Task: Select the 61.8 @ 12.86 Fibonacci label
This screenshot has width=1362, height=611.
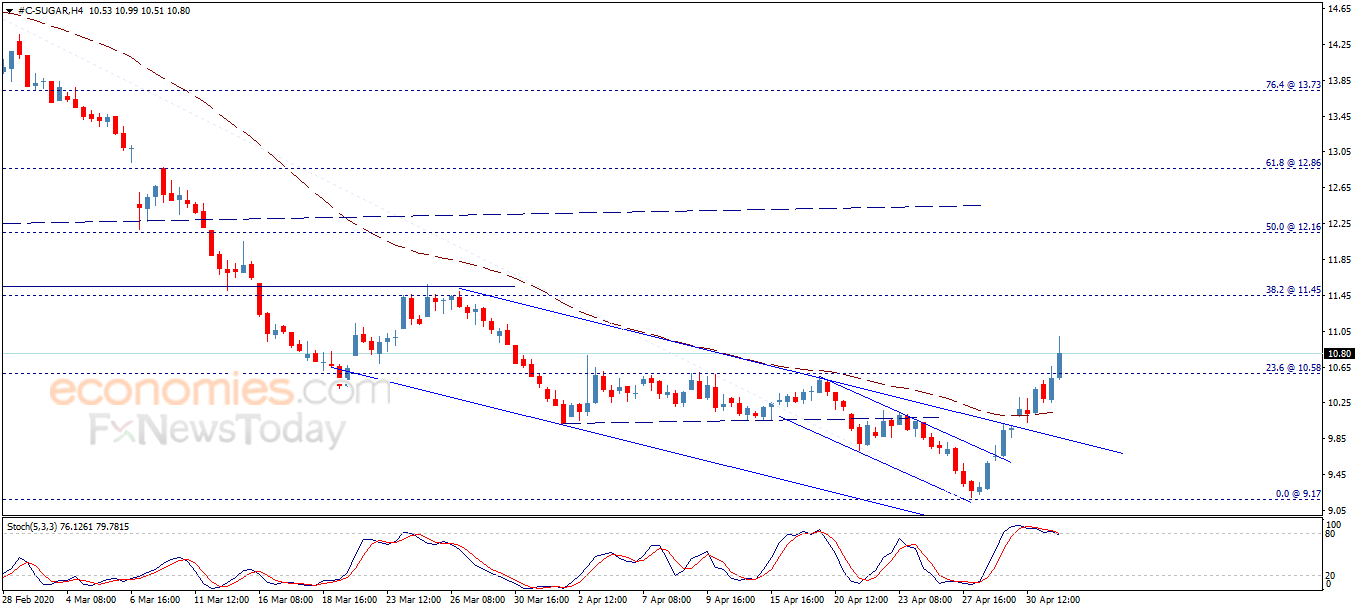Action: tap(1293, 162)
